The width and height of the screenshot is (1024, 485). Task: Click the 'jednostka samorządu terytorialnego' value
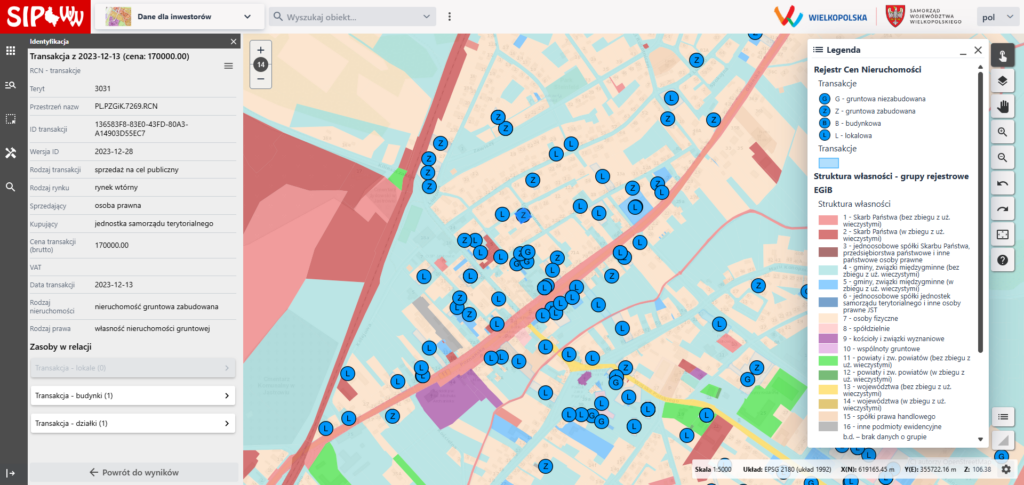click(x=153, y=224)
